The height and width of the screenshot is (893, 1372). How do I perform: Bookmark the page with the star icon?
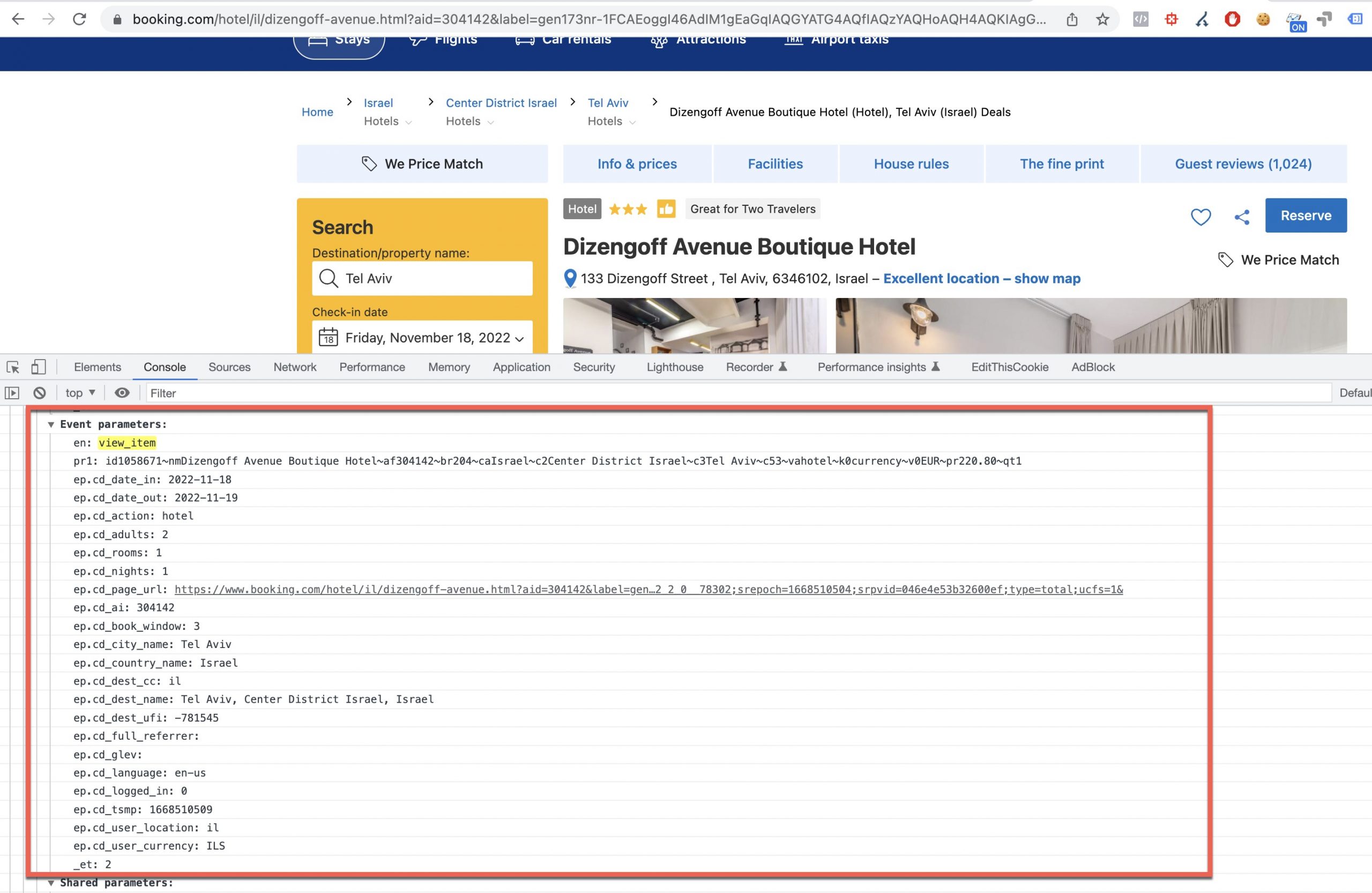(1102, 19)
